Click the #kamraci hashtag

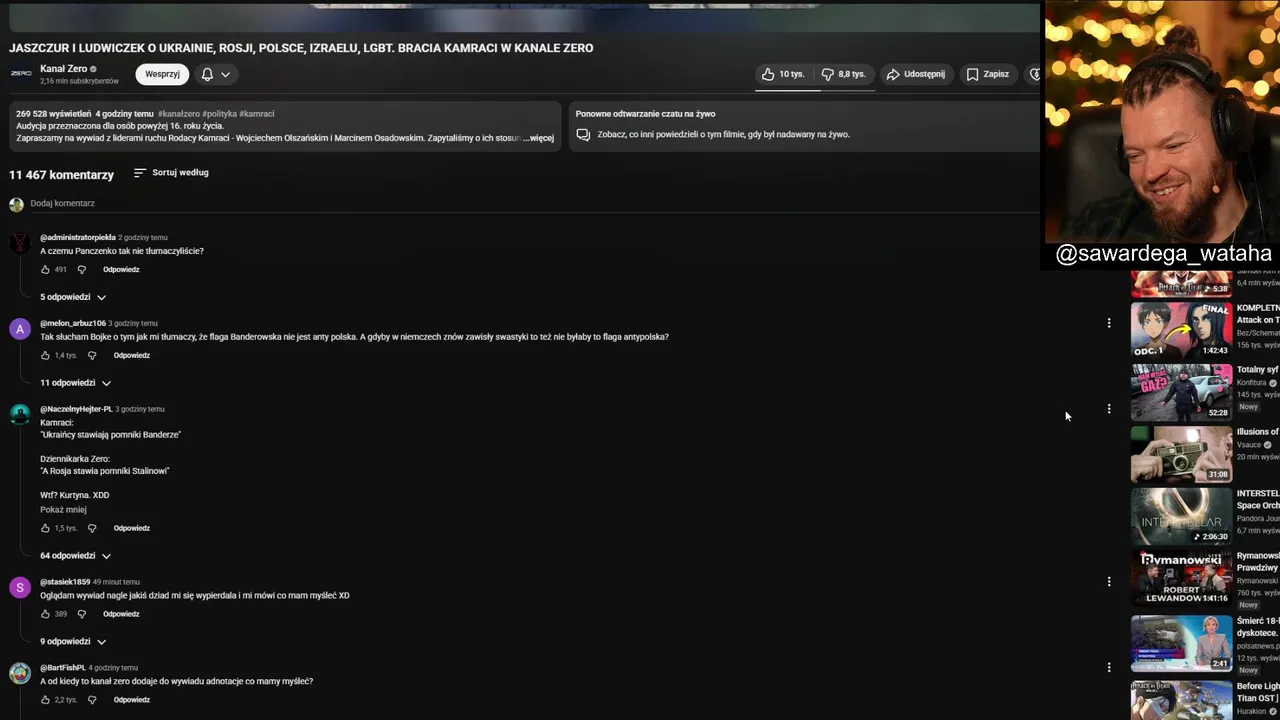[256, 114]
